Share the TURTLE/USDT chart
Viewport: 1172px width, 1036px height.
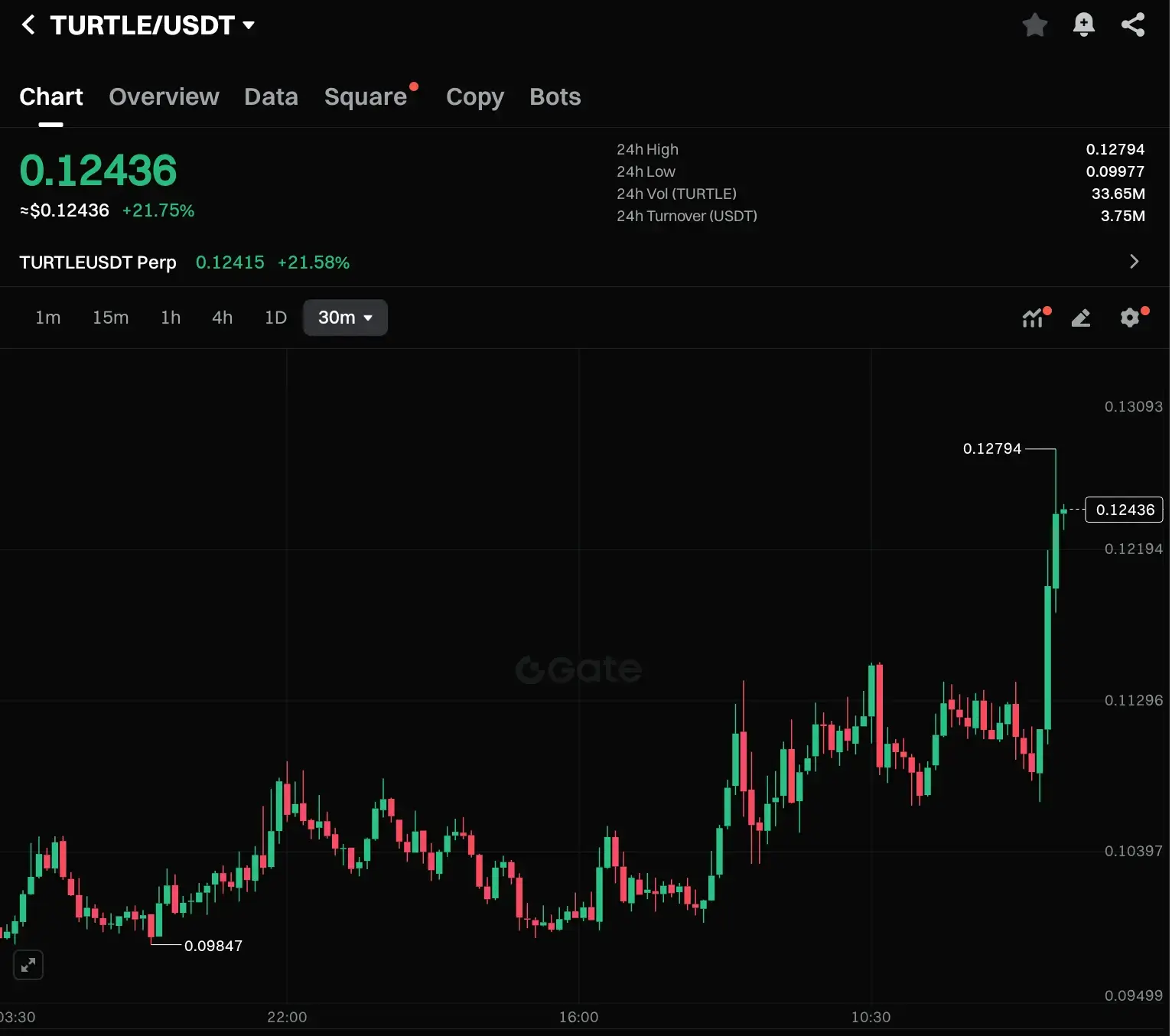pos(1133,25)
